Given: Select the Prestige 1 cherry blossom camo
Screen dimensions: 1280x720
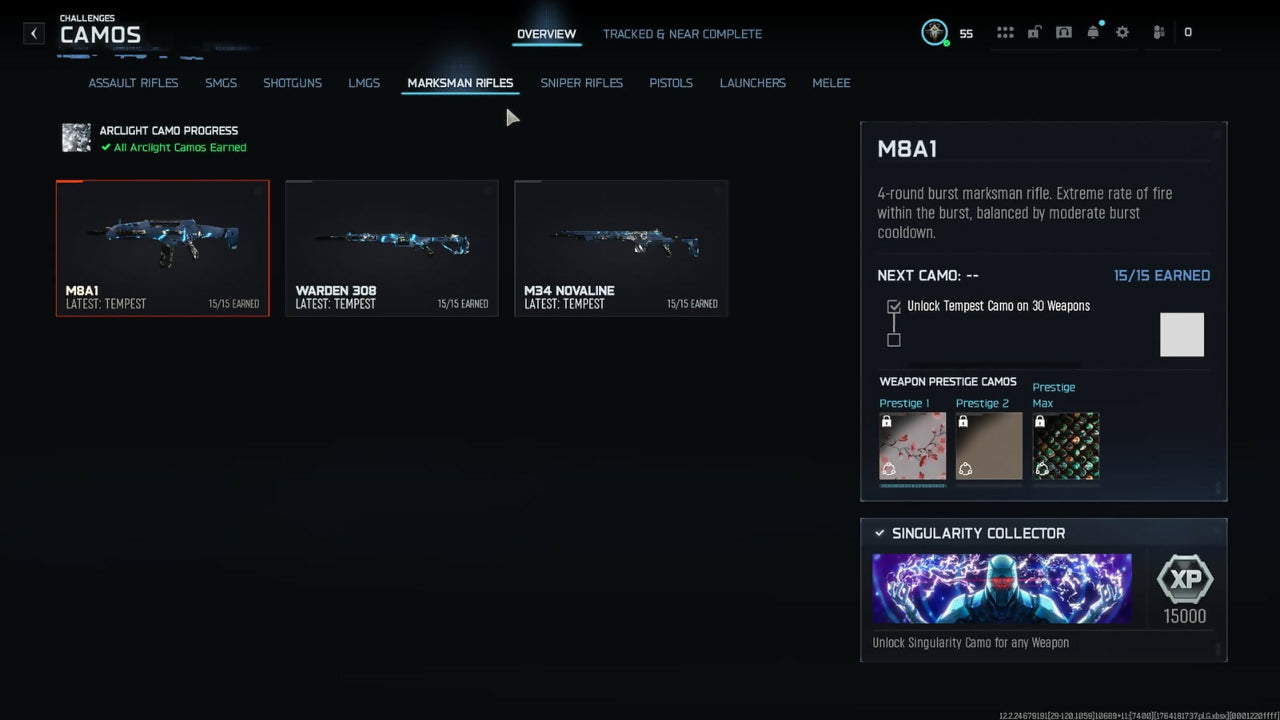Looking at the screenshot, I should point(912,446).
